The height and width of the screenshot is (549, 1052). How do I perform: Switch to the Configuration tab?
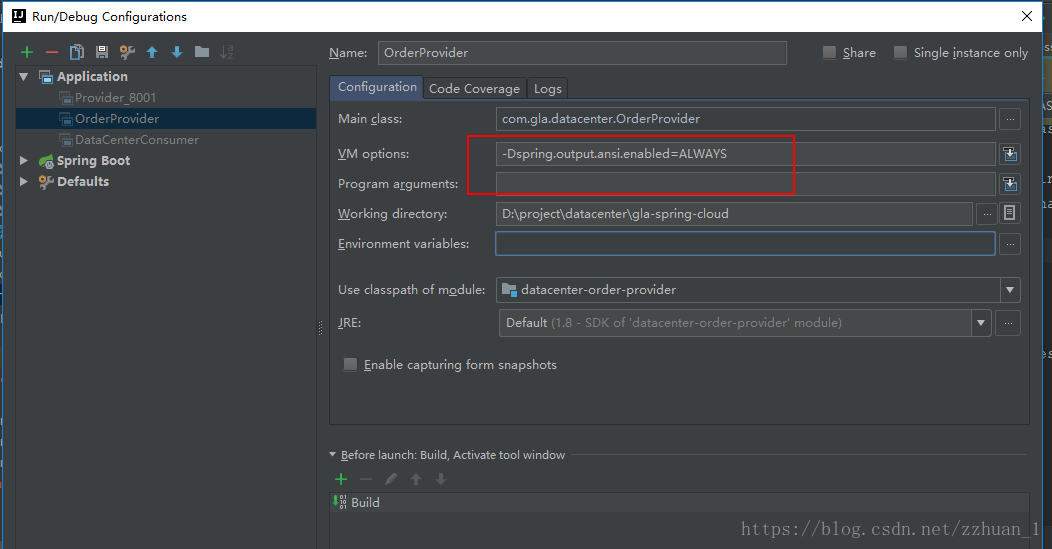click(x=377, y=87)
